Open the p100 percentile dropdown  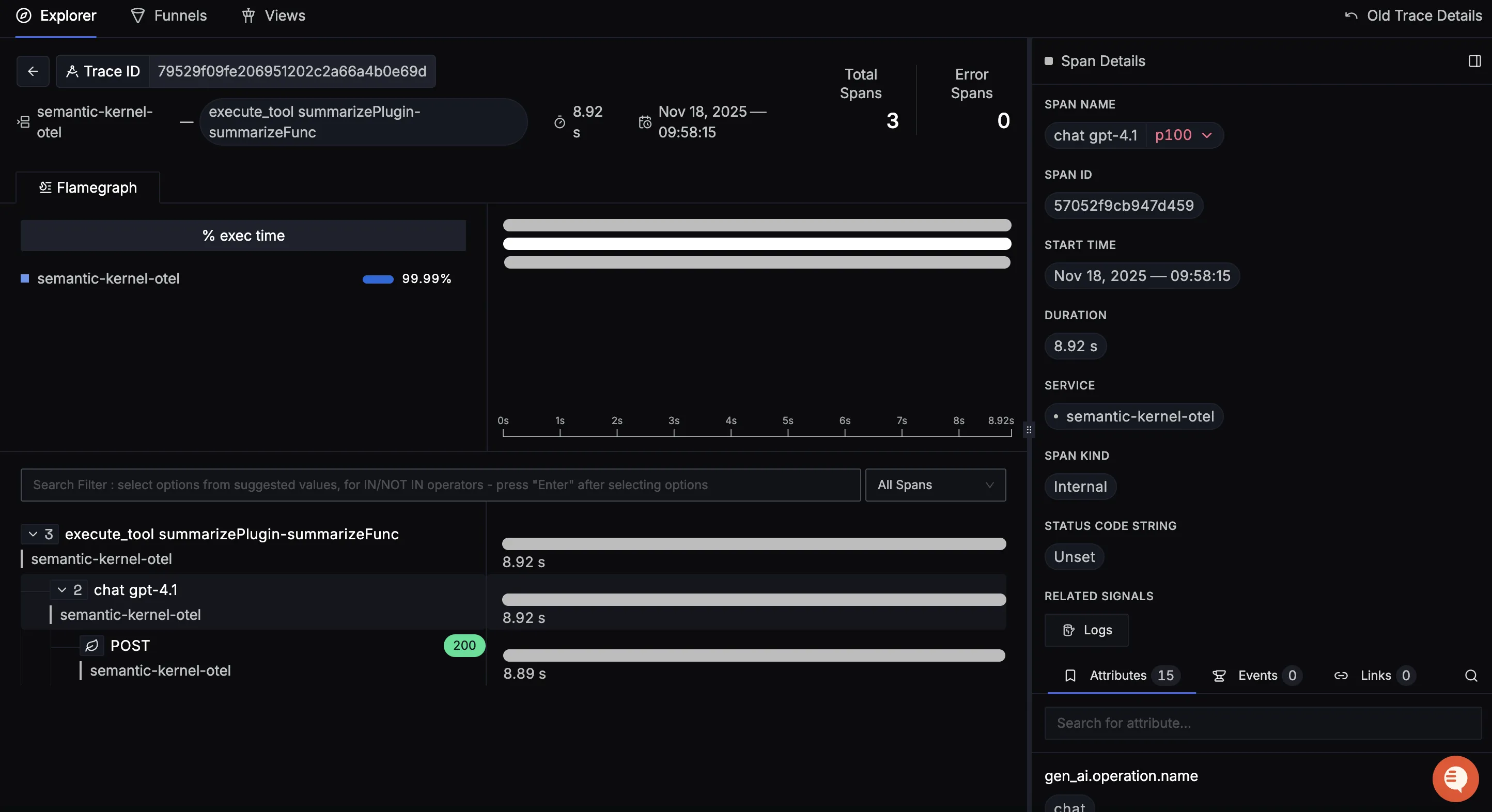(1183, 135)
